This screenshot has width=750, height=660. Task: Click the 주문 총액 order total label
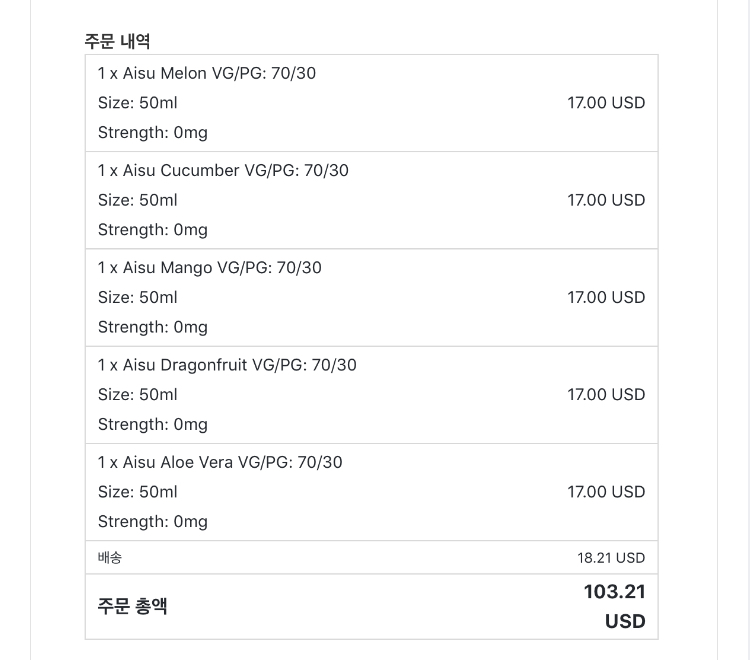click(x=132, y=606)
